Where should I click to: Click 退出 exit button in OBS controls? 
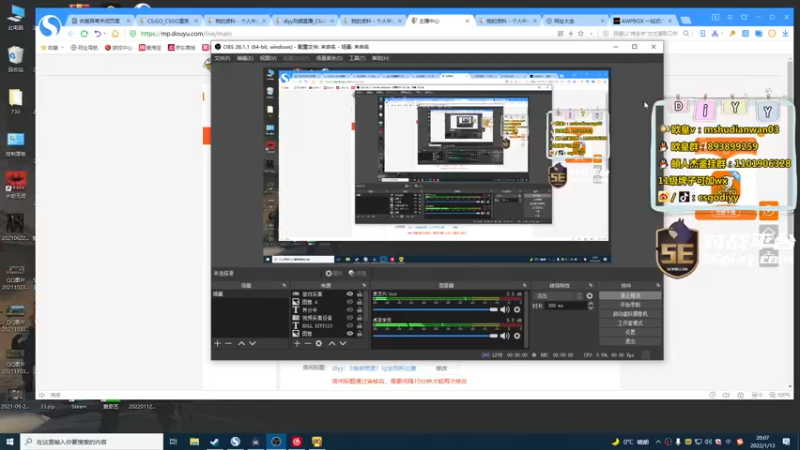tap(630, 341)
